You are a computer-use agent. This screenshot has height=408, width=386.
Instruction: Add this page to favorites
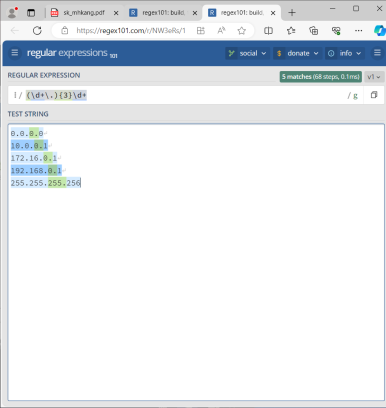[242, 31]
